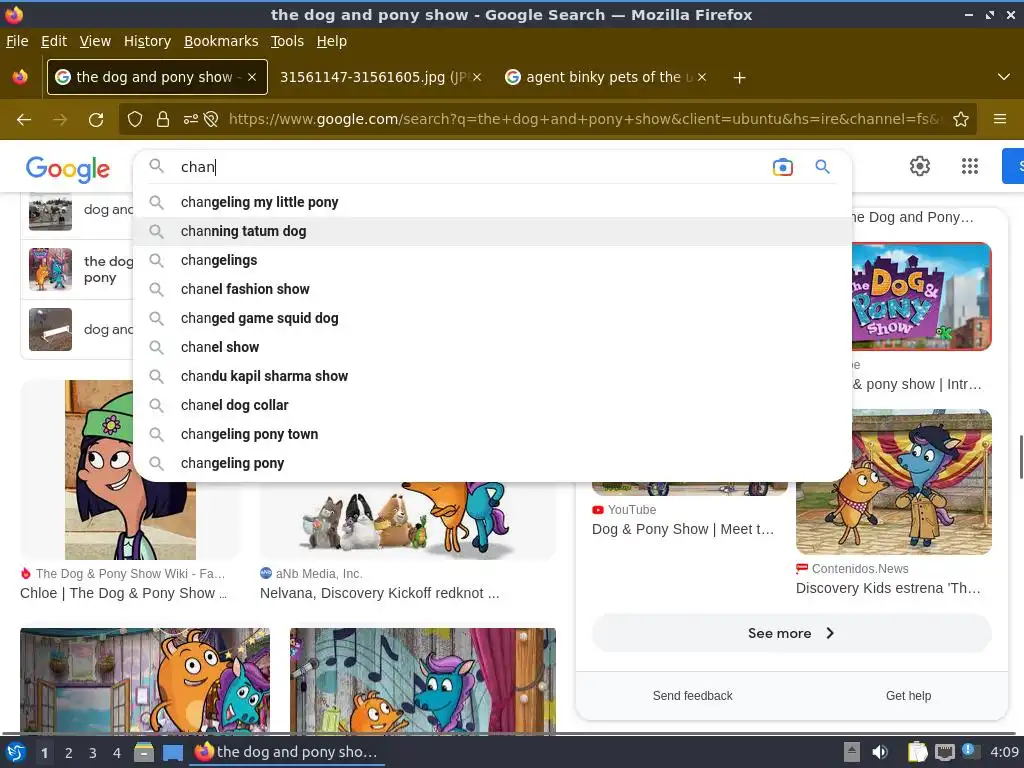The image size is (1024, 768).
Task: Click the notification info tray icon
Action: [x=969, y=751]
